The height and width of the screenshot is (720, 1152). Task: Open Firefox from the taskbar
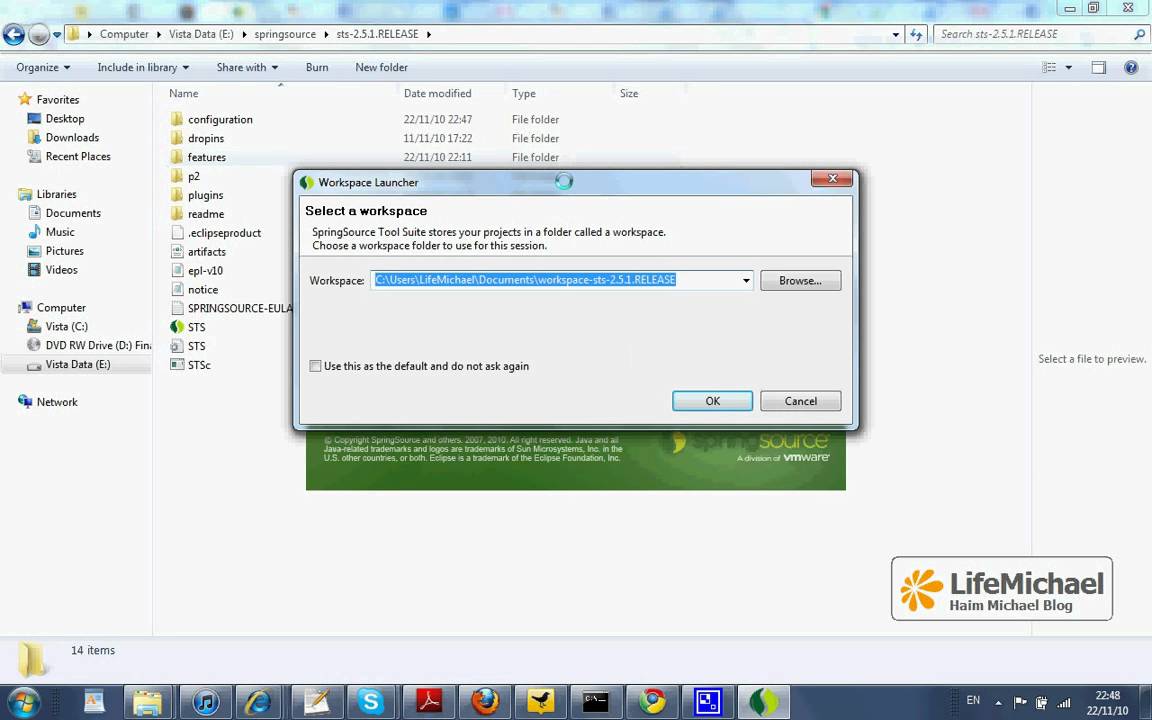point(485,702)
